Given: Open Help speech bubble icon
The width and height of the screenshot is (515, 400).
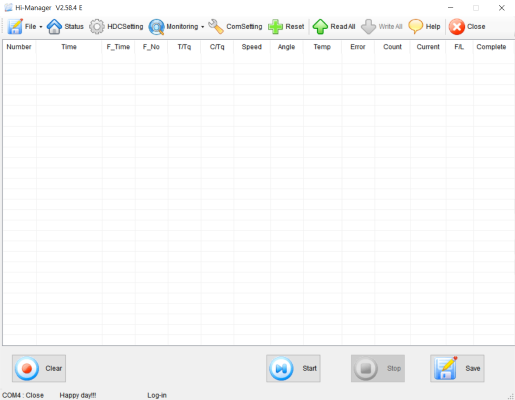Looking at the screenshot, I should point(415,26).
